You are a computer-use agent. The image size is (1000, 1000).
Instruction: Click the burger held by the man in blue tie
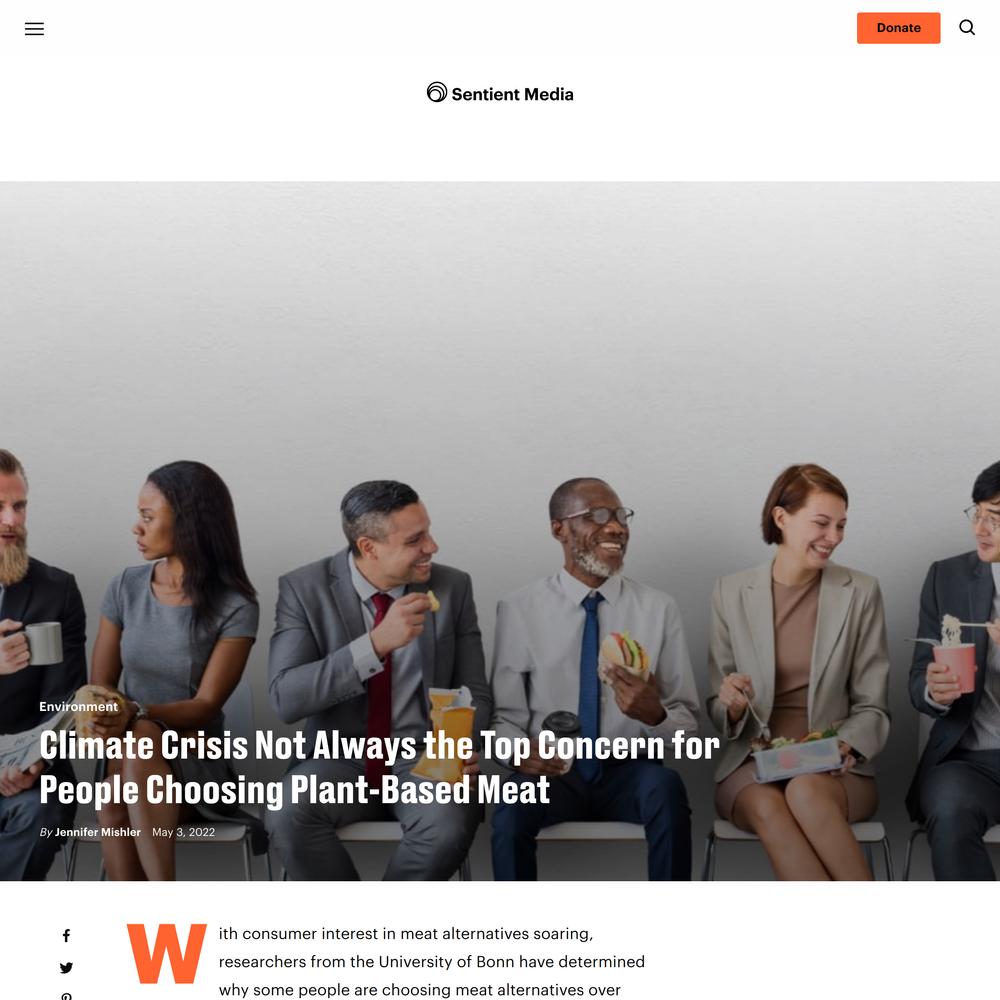(x=624, y=654)
